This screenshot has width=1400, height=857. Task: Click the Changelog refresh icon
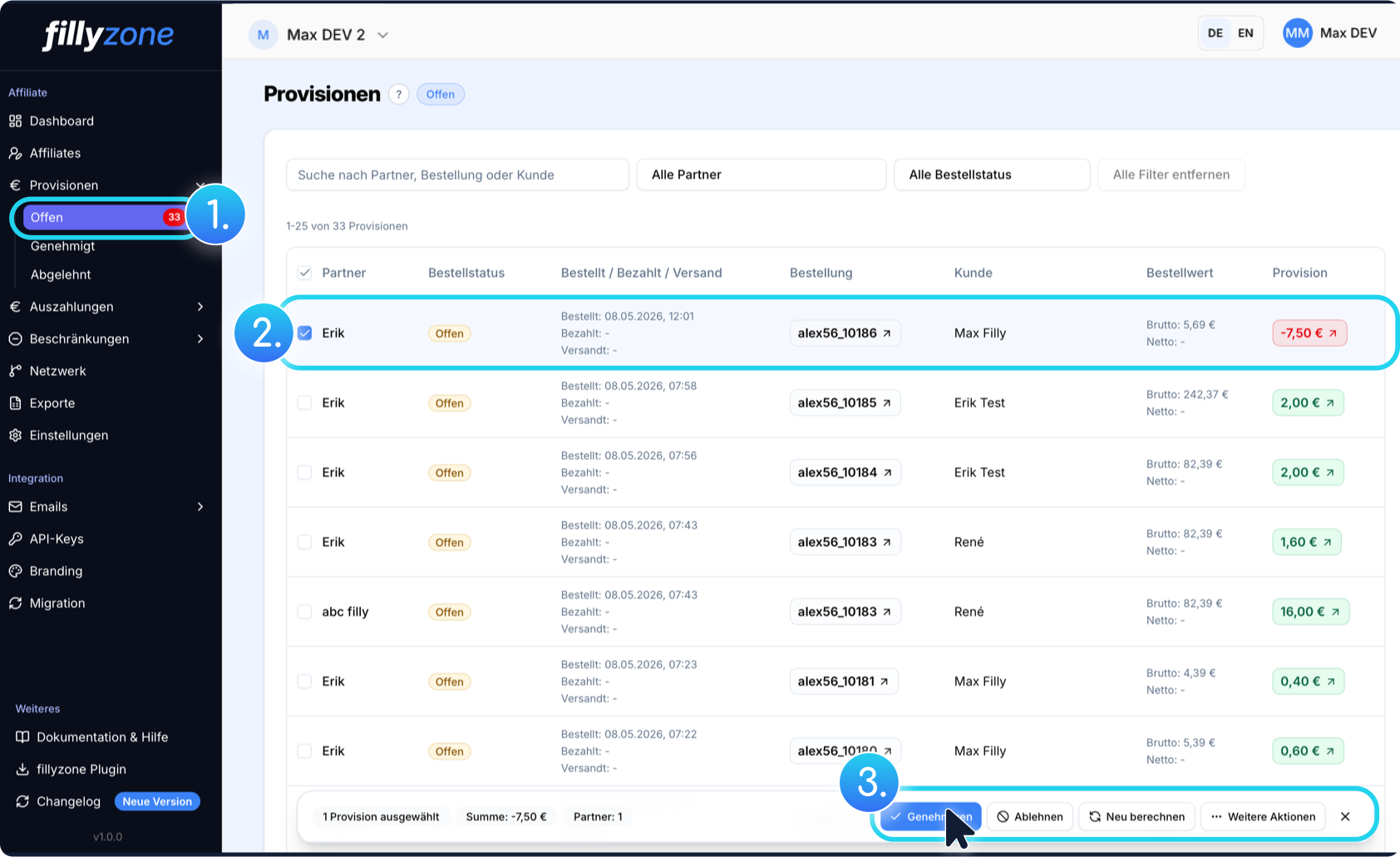click(22, 802)
